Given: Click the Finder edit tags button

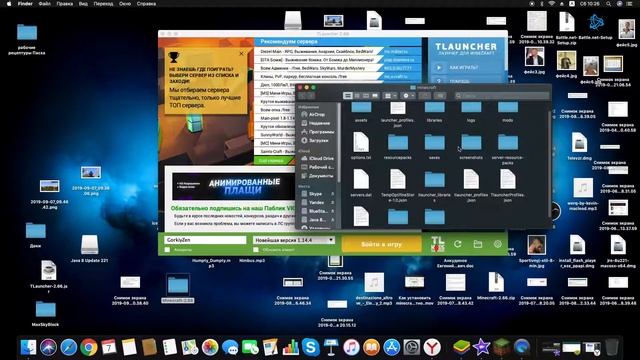Looking at the screenshot, I should tap(440, 96).
